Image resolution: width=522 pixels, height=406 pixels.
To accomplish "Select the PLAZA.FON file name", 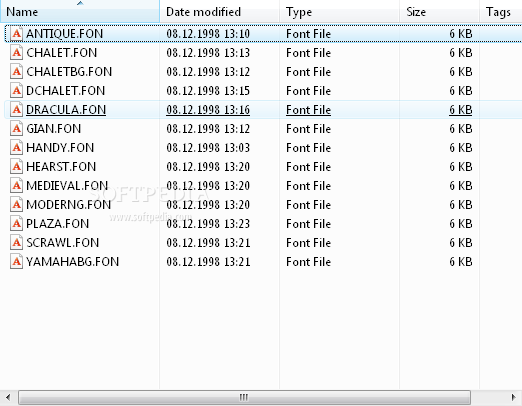I will 57,224.
